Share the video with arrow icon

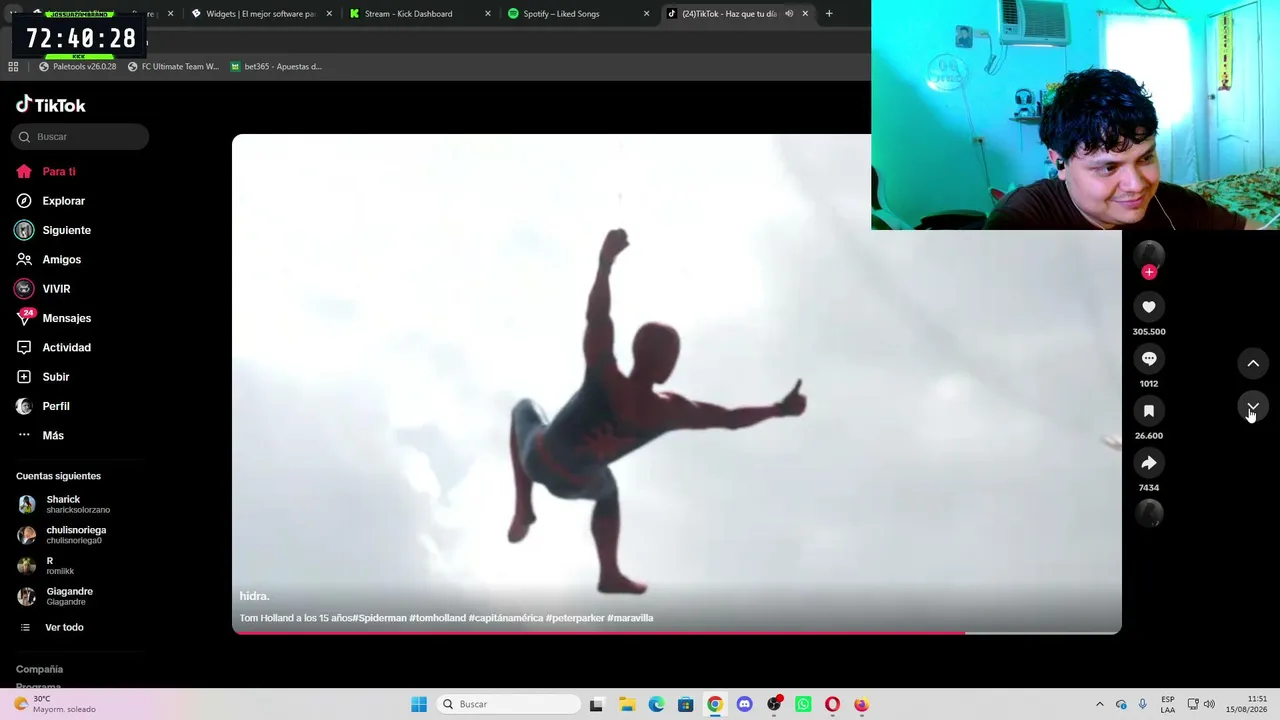pyautogui.click(x=1149, y=463)
